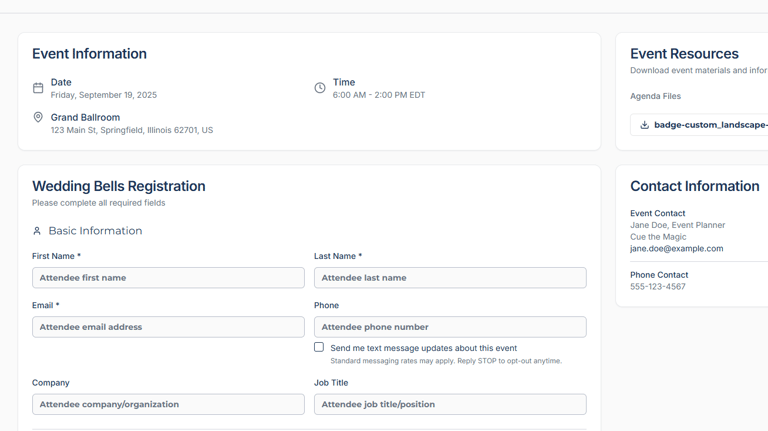
Task: Click the person icon beside Basic Information
Action: (x=37, y=231)
